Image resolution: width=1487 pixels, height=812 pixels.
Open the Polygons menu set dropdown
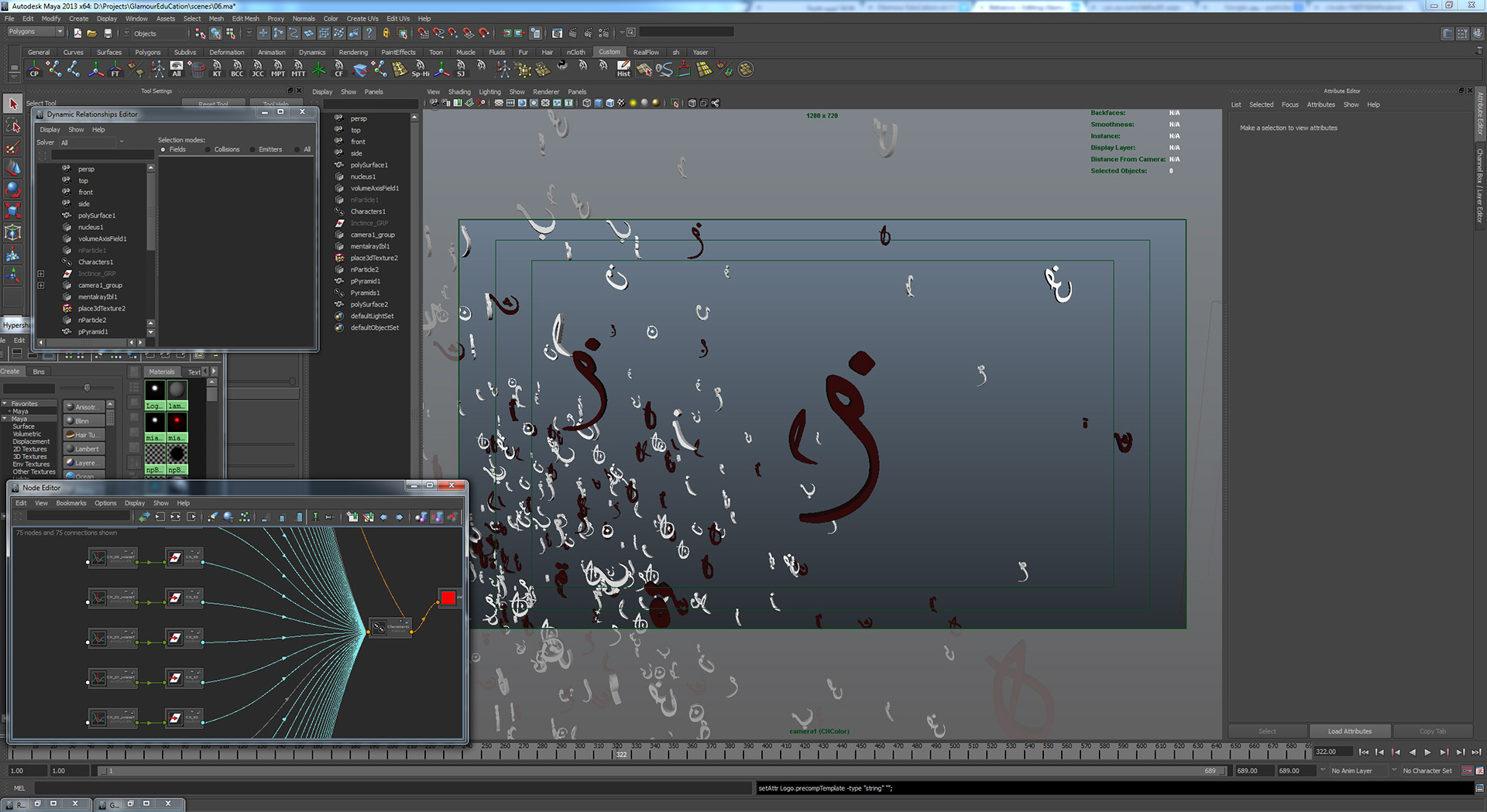click(x=36, y=33)
